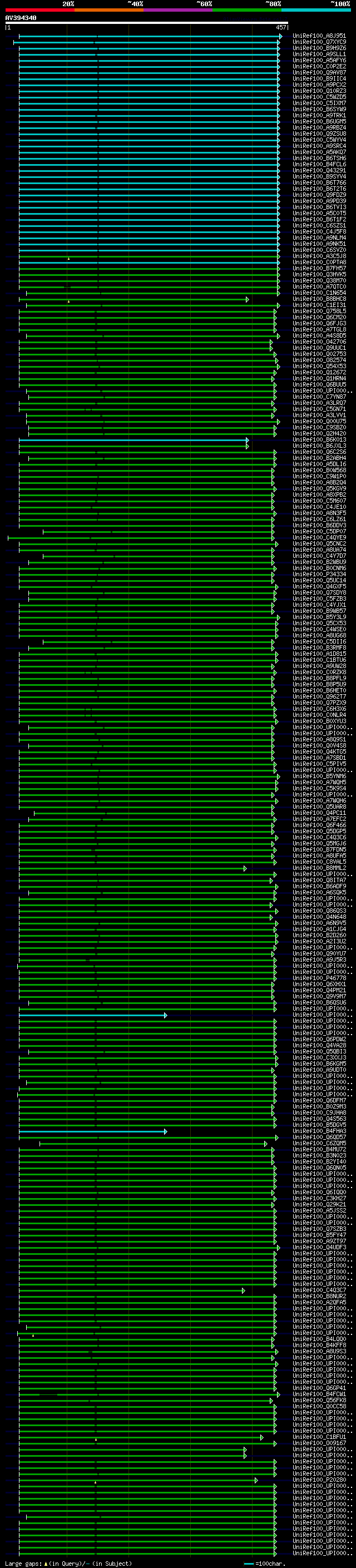Select hit UniRef100_Q9UUC1
The image size is (356, 1568).
click(319, 348)
